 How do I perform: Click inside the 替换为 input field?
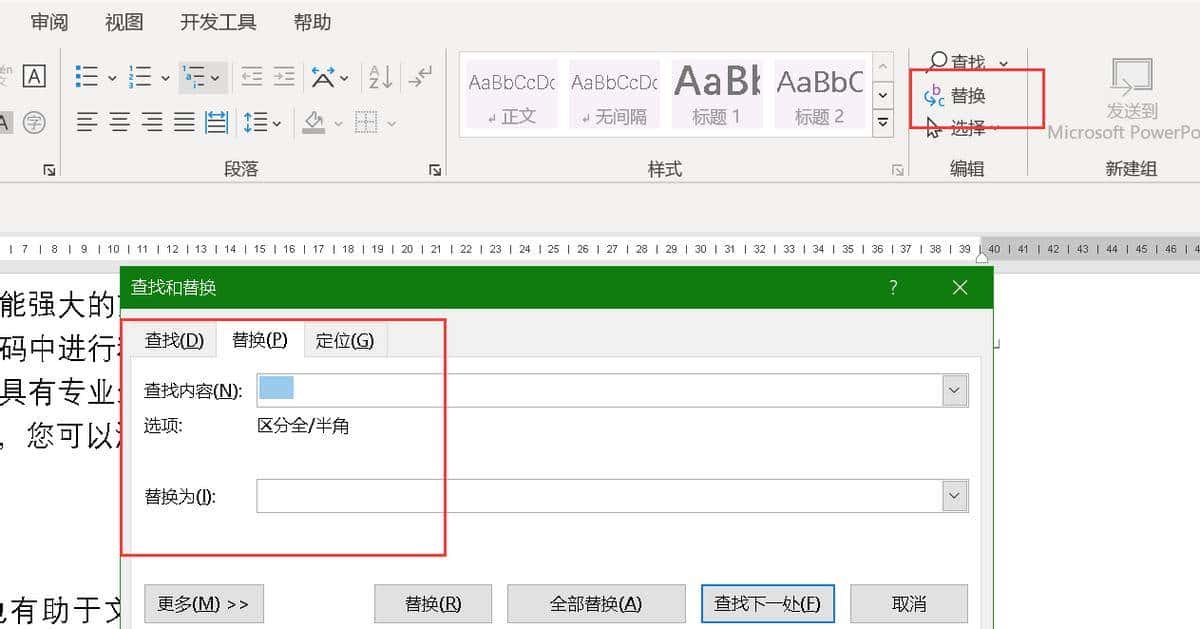(600, 495)
